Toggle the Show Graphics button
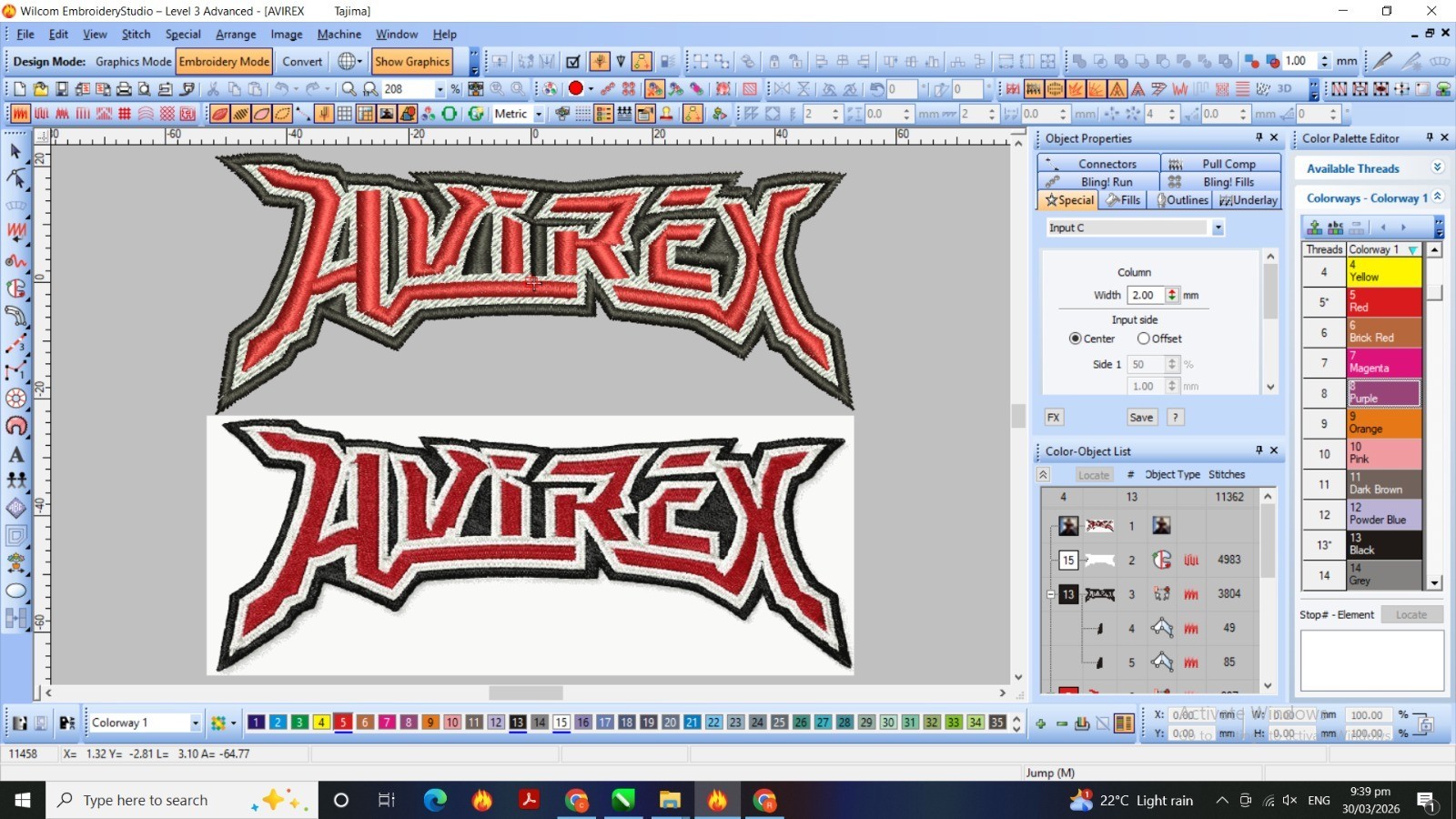 (x=412, y=61)
